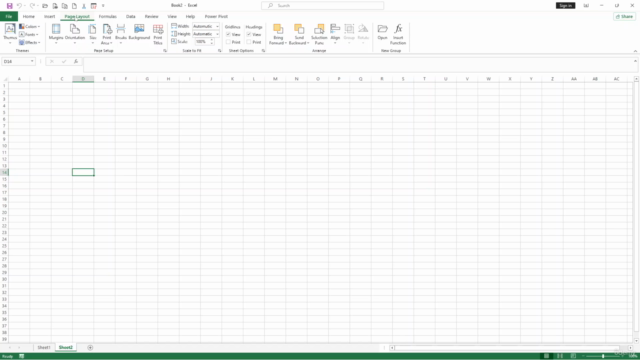Select row header 20
This screenshot has width=640, height=360.
4,212
